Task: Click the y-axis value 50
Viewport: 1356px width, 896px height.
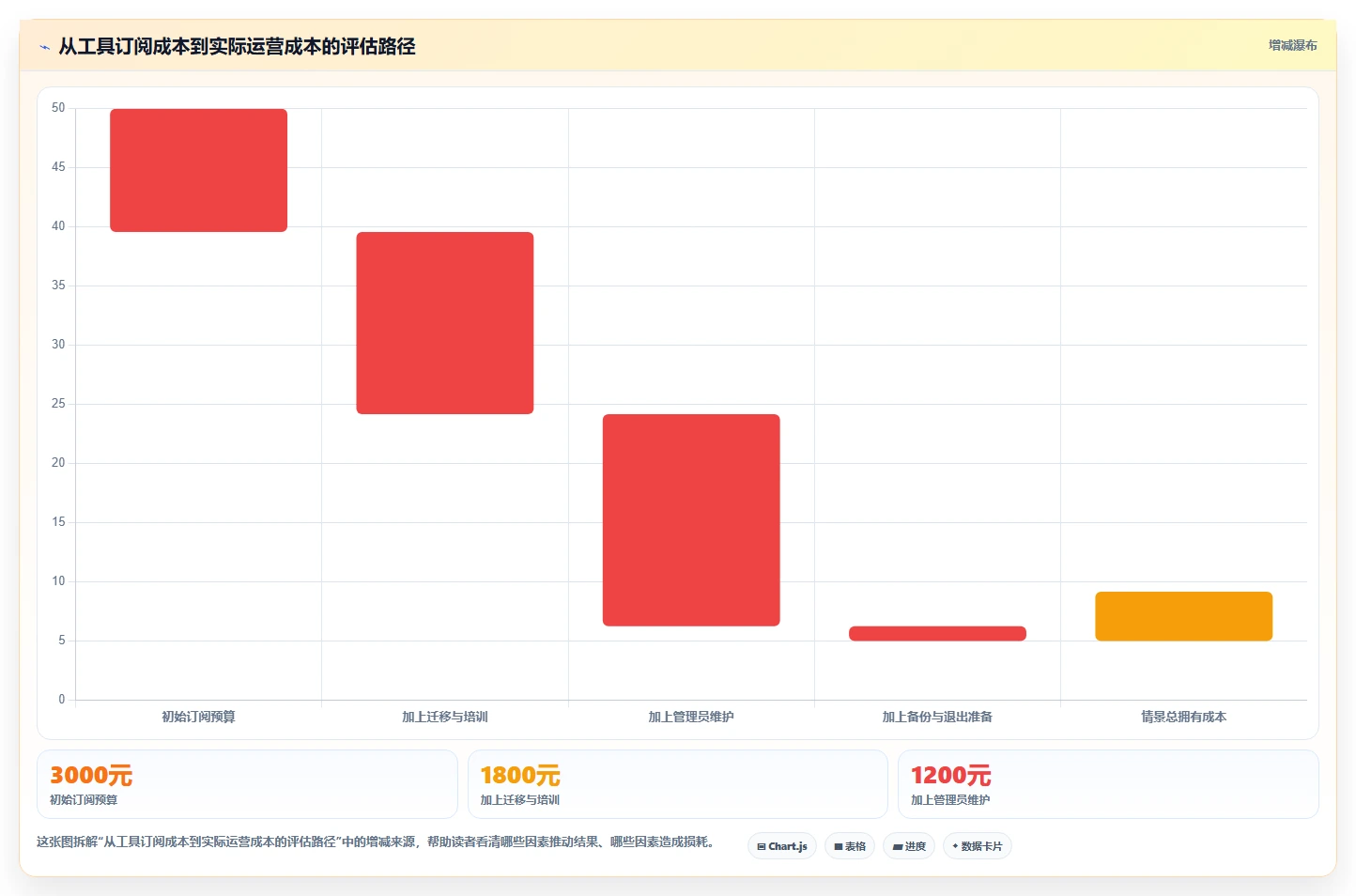Action: pos(58,108)
